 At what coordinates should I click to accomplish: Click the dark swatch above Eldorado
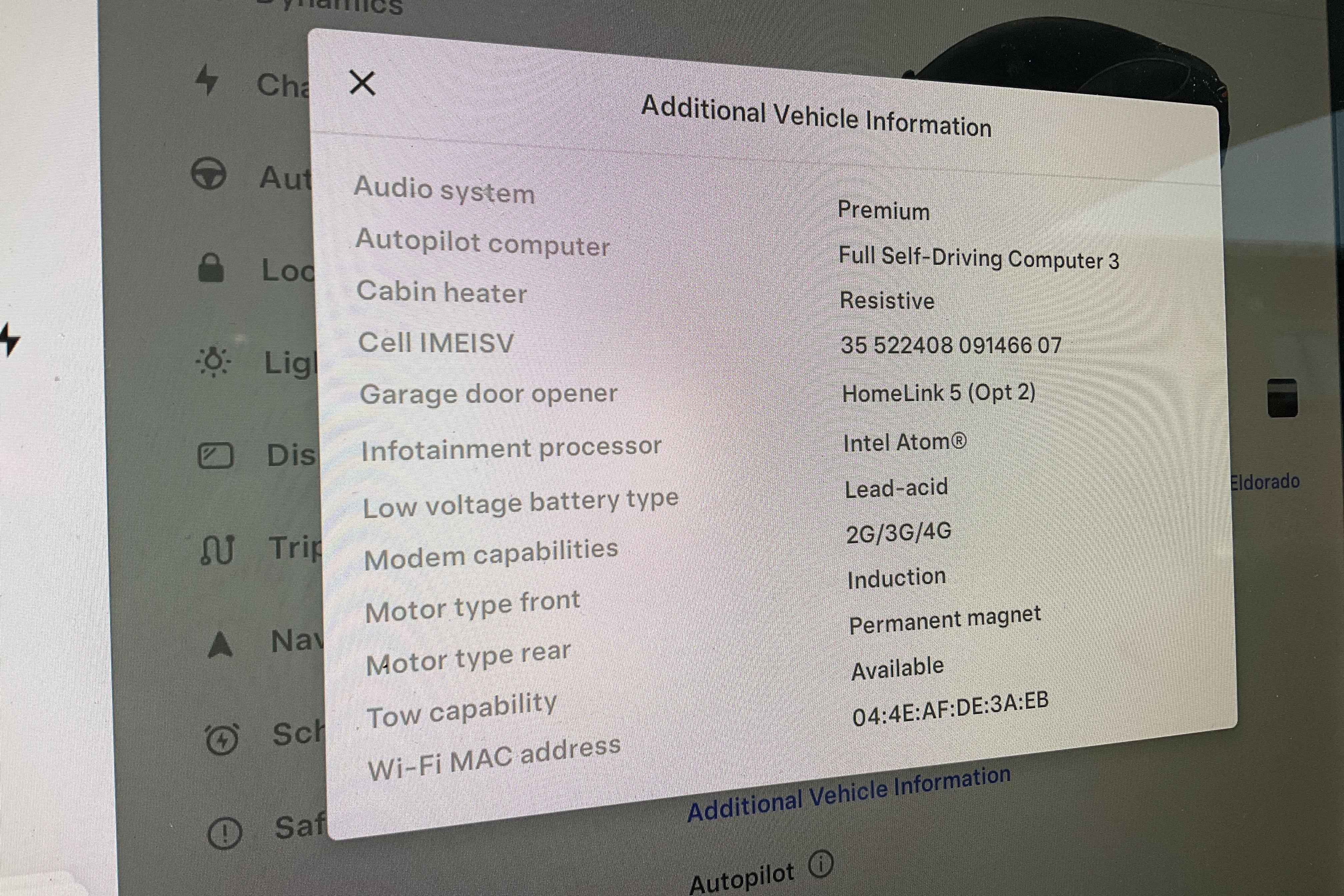1282,398
